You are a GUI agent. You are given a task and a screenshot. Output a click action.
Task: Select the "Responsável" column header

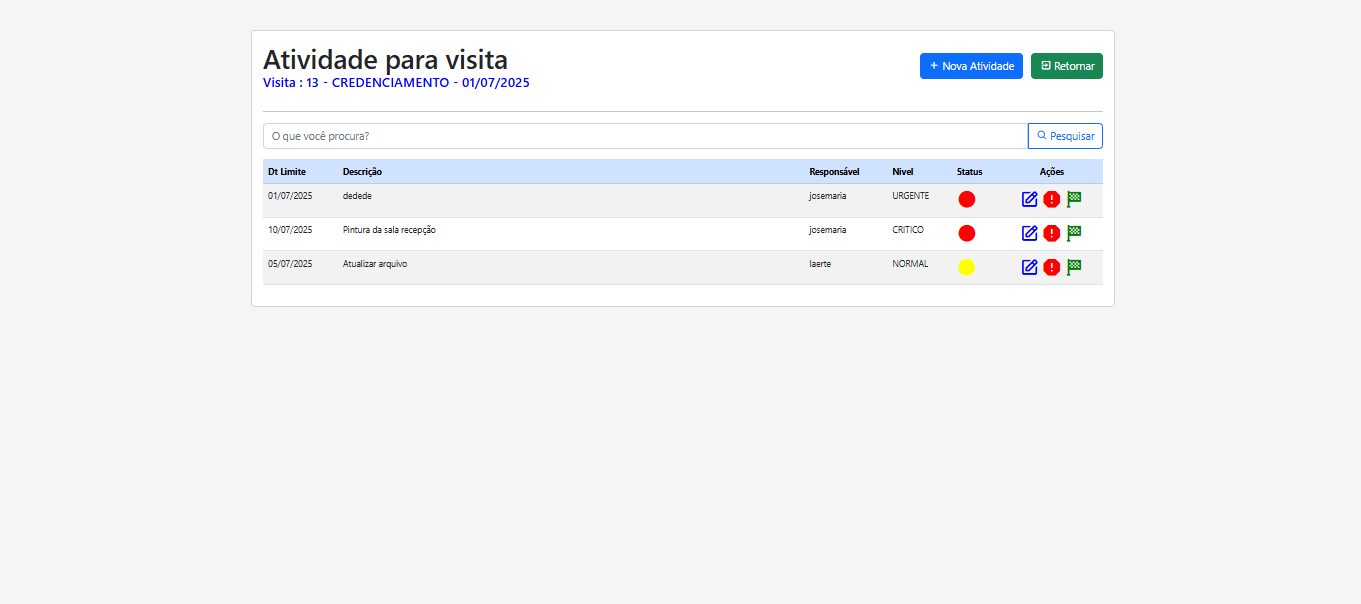coord(834,171)
